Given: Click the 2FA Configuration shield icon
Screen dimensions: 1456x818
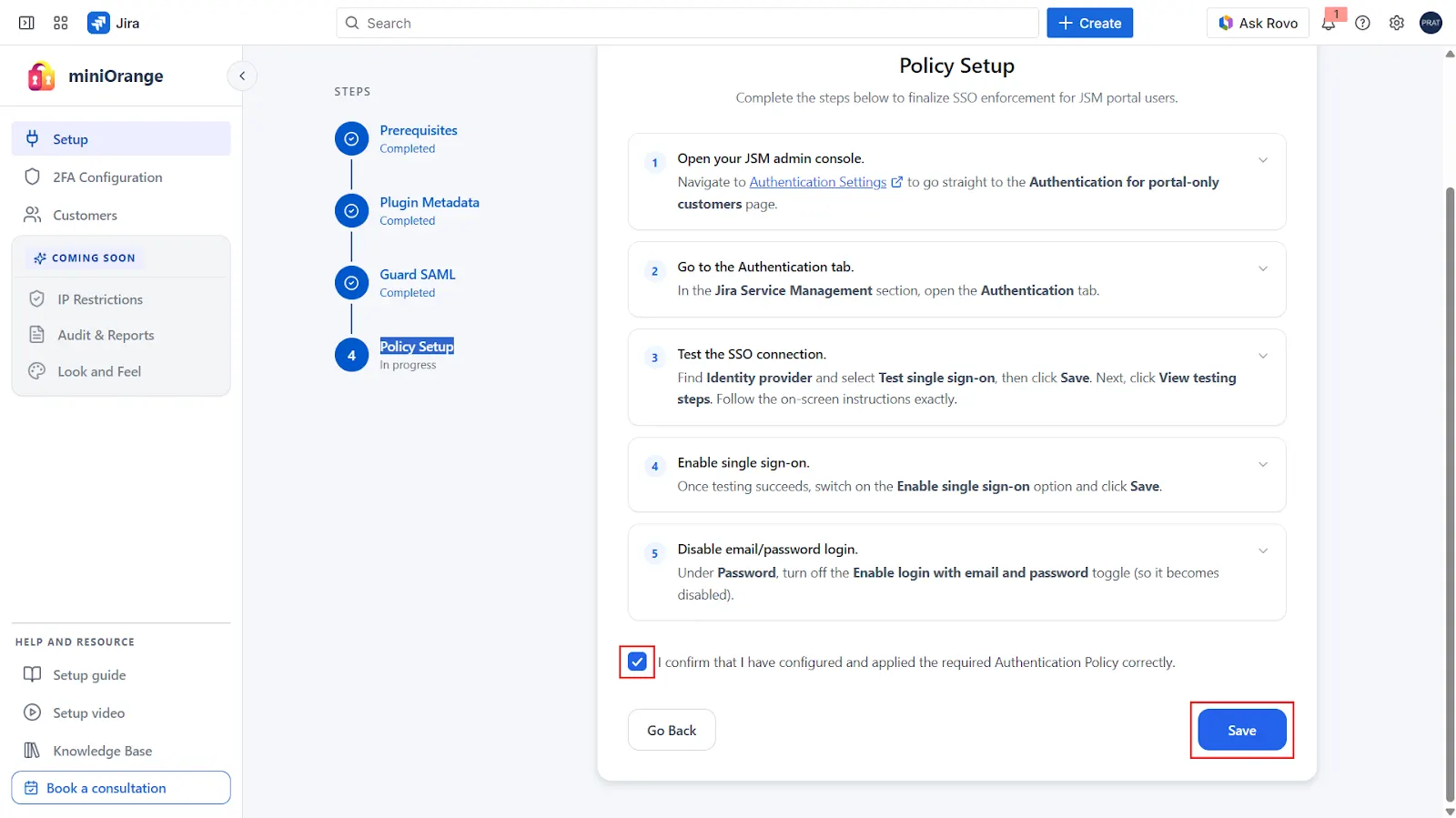Looking at the screenshot, I should pos(33,177).
